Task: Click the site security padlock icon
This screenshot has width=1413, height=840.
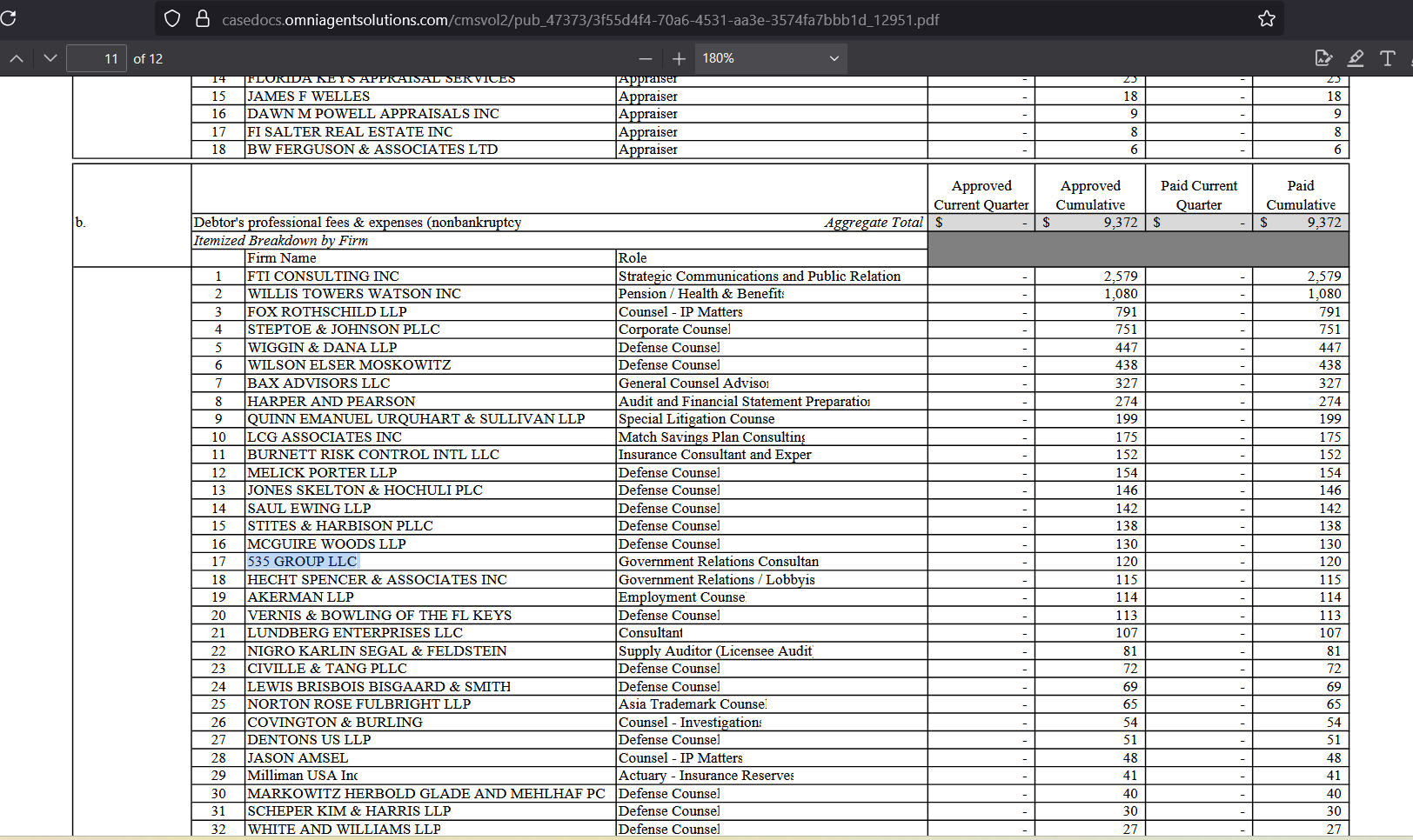Action: tap(202, 19)
